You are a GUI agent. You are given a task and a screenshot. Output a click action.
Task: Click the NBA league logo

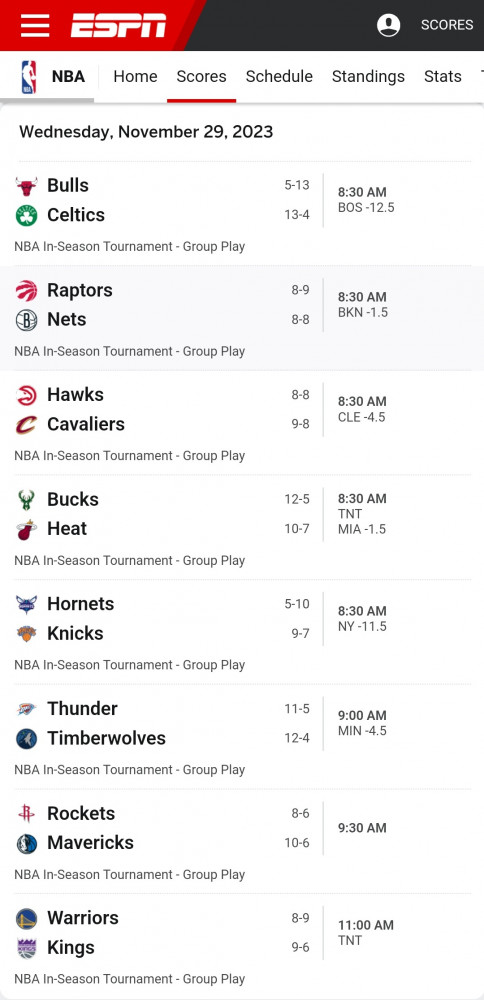click(28, 77)
